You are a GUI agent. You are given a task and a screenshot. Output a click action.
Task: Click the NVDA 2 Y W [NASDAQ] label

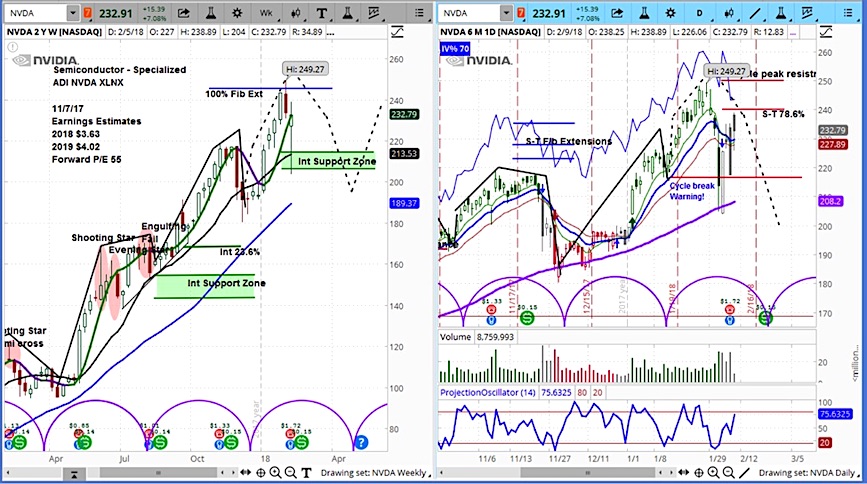54,32
